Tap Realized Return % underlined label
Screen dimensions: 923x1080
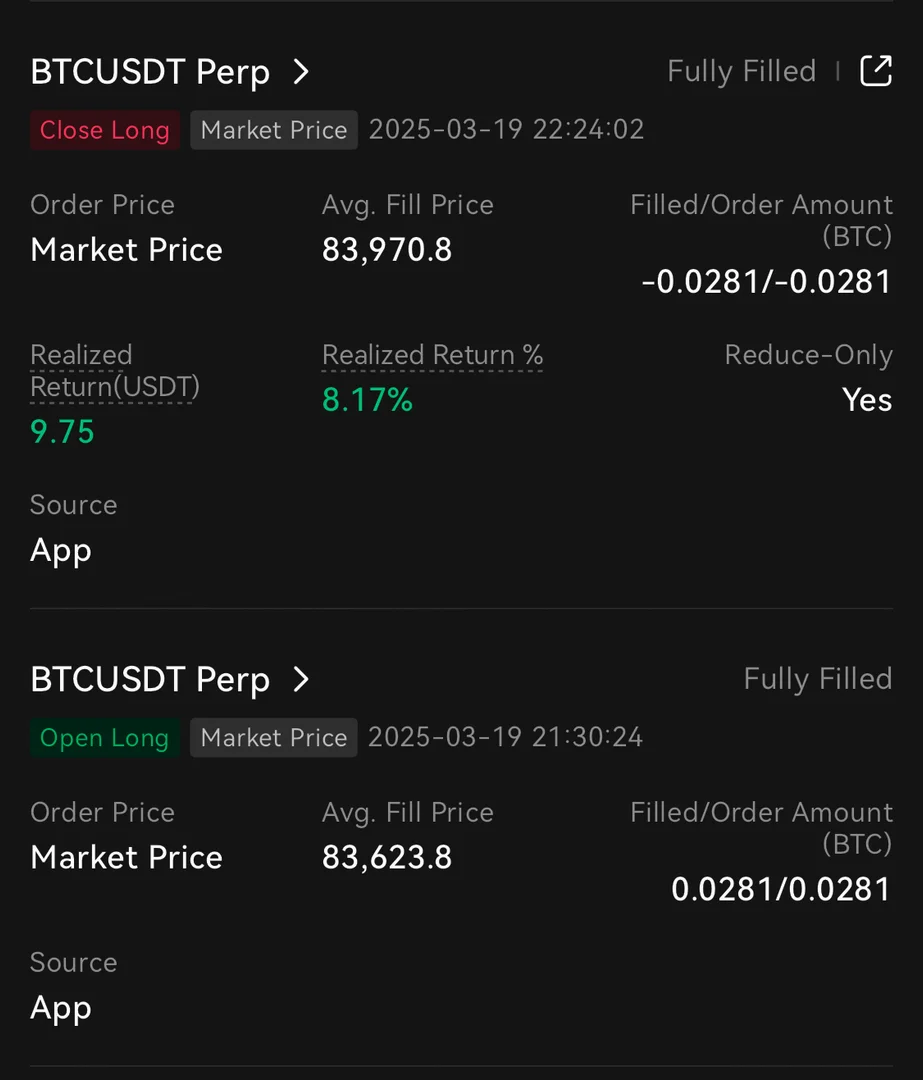pos(432,355)
